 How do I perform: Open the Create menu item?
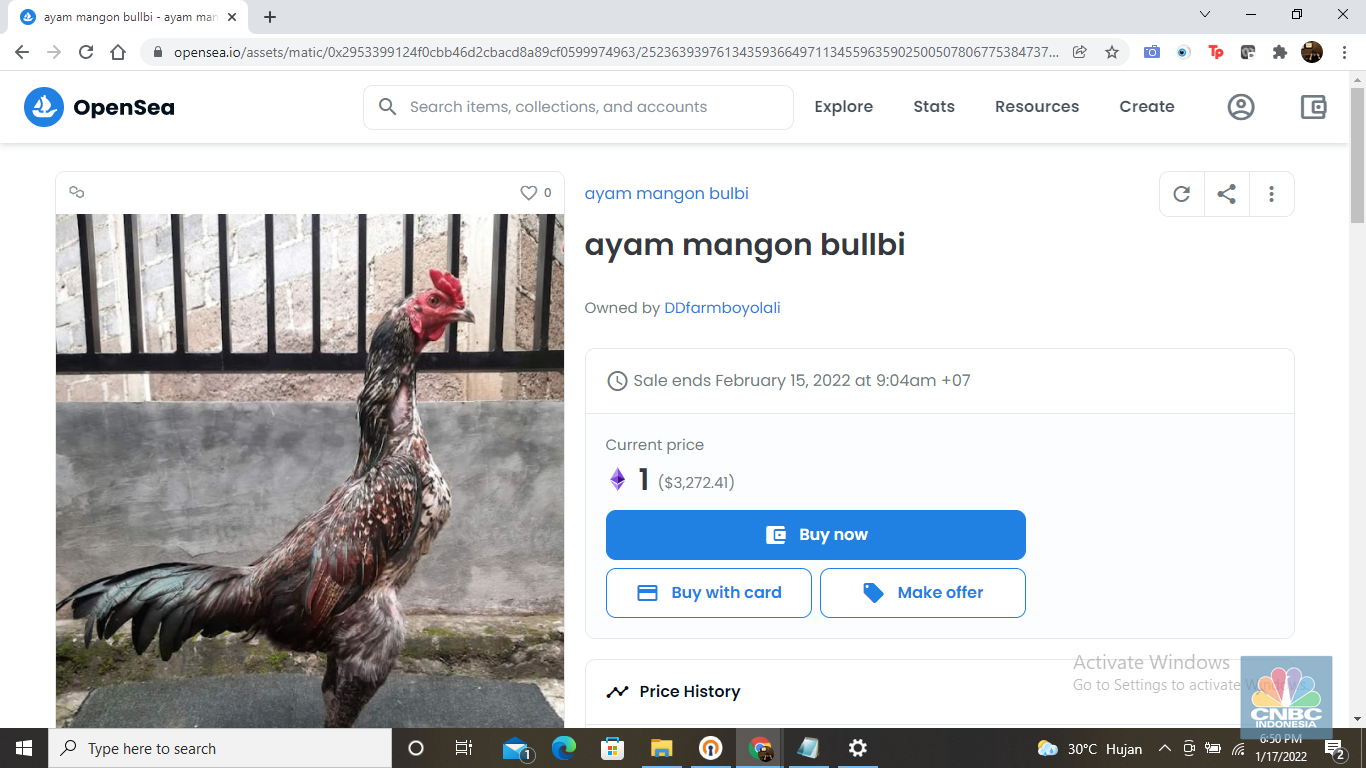pos(1147,107)
